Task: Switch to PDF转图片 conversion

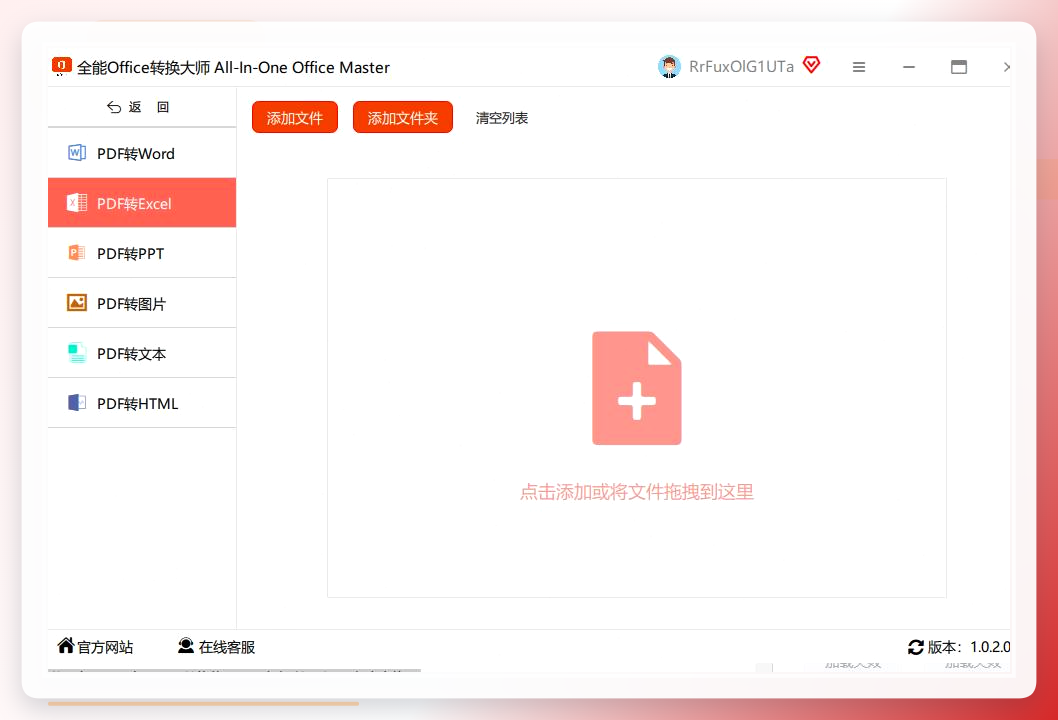Action: [142, 303]
